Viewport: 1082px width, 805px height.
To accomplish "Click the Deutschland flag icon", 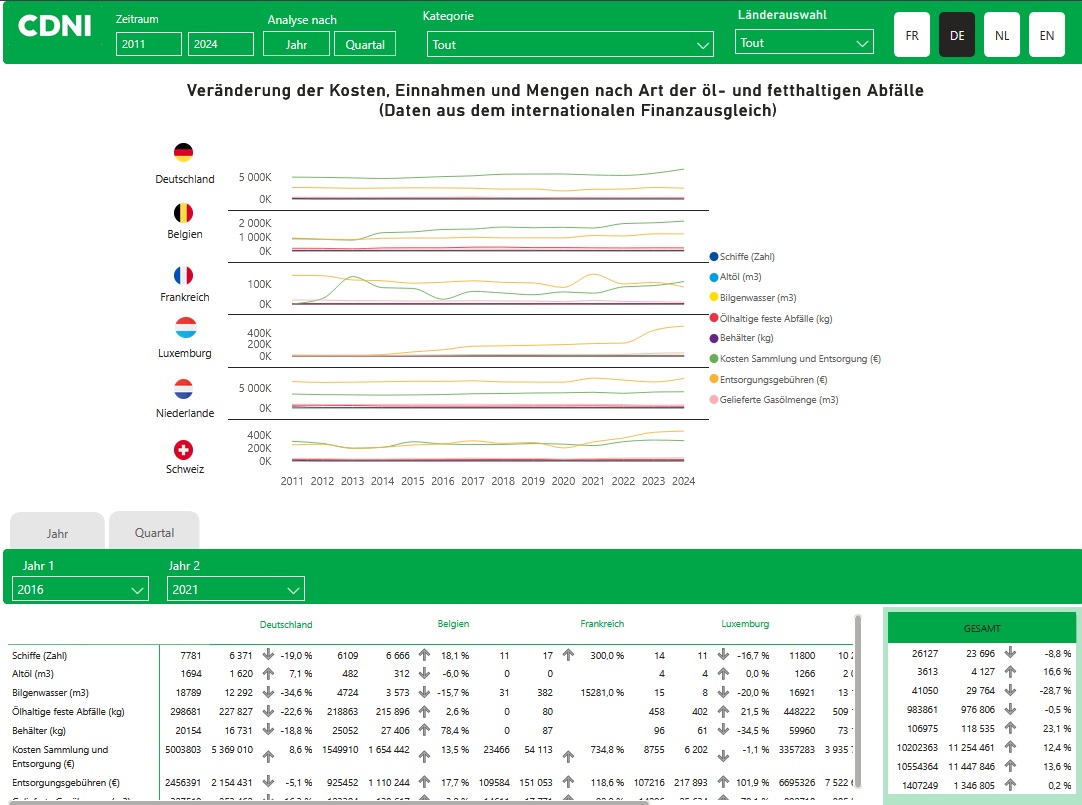I will click(183, 153).
